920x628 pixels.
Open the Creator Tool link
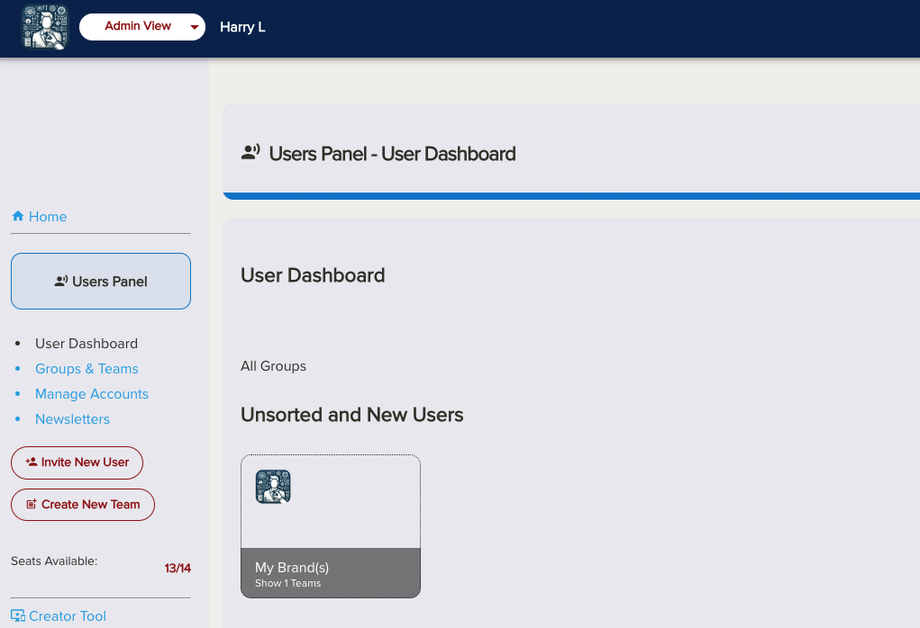(x=67, y=616)
